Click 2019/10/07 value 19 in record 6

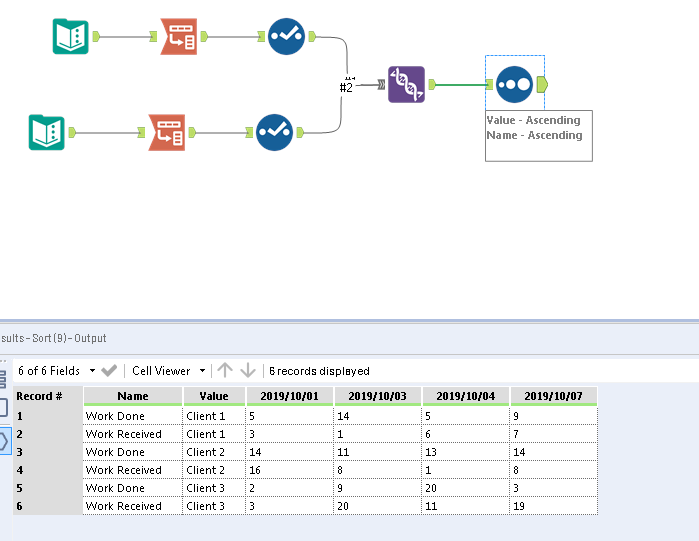pos(553,506)
